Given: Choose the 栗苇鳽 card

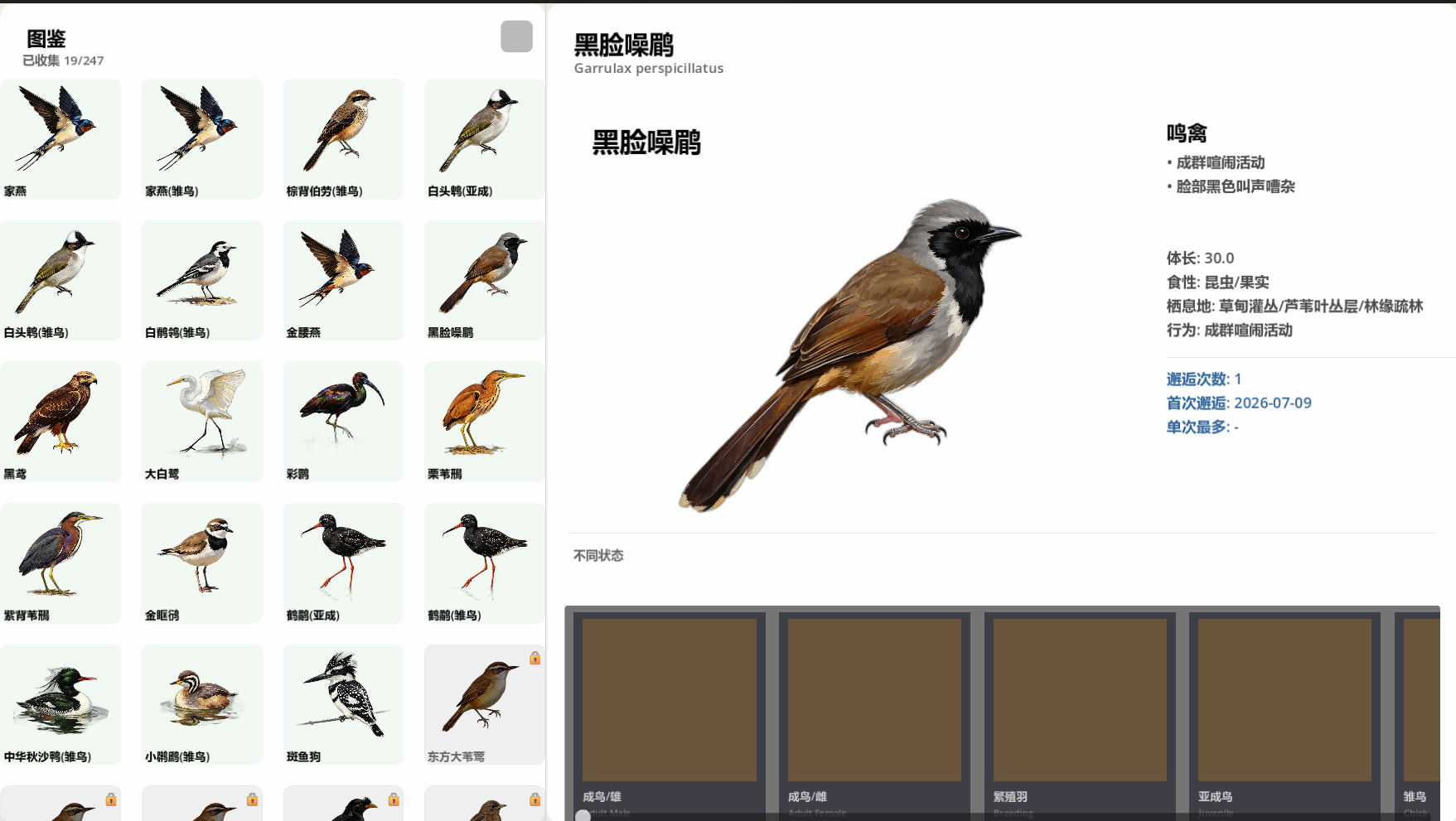Looking at the screenshot, I should 485,422.
